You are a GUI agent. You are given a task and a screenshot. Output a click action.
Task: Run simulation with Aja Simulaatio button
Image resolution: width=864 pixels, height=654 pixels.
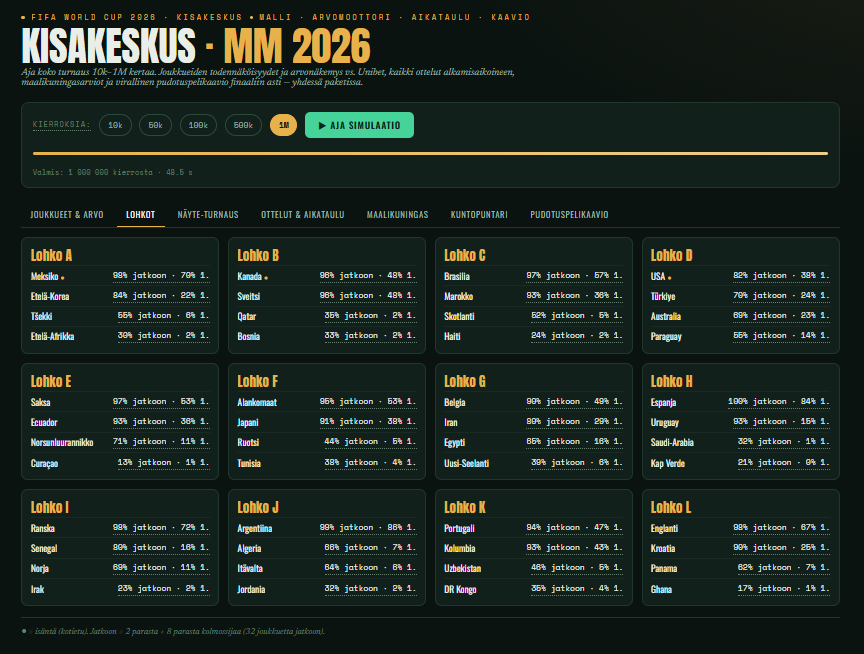click(359, 125)
